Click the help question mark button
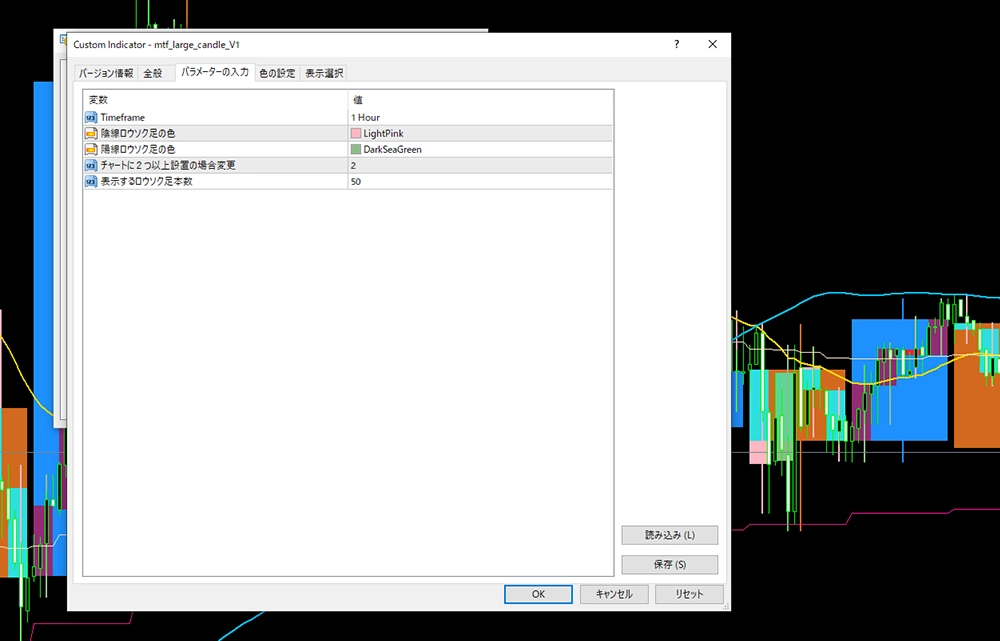Screen dimensions: 1000x641 677,44
